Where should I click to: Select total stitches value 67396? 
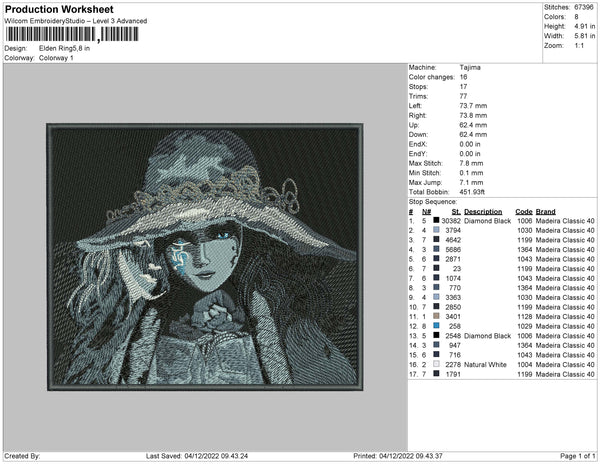584,7
